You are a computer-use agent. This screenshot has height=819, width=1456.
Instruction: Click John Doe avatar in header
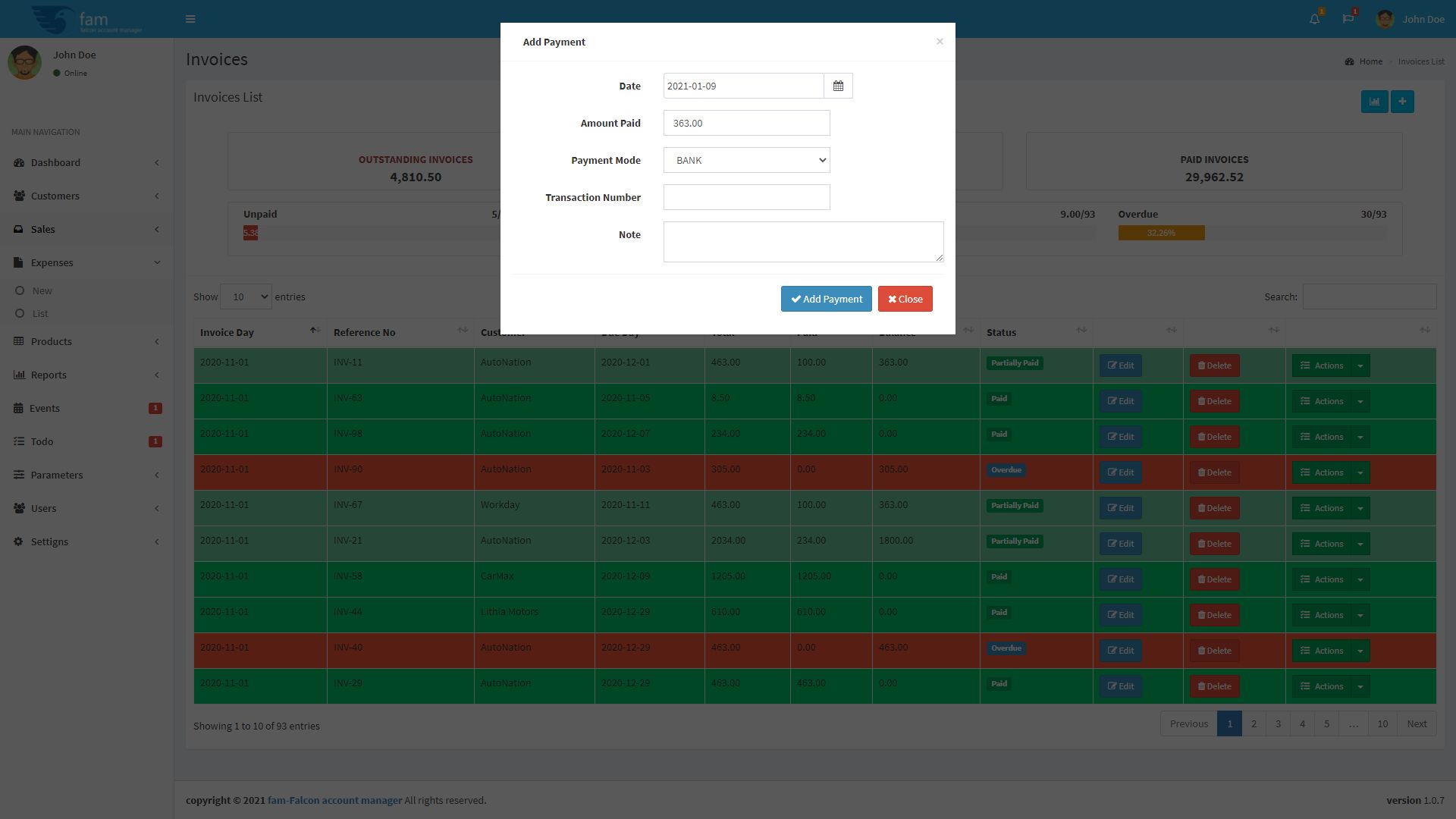(x=1385, y=19)
